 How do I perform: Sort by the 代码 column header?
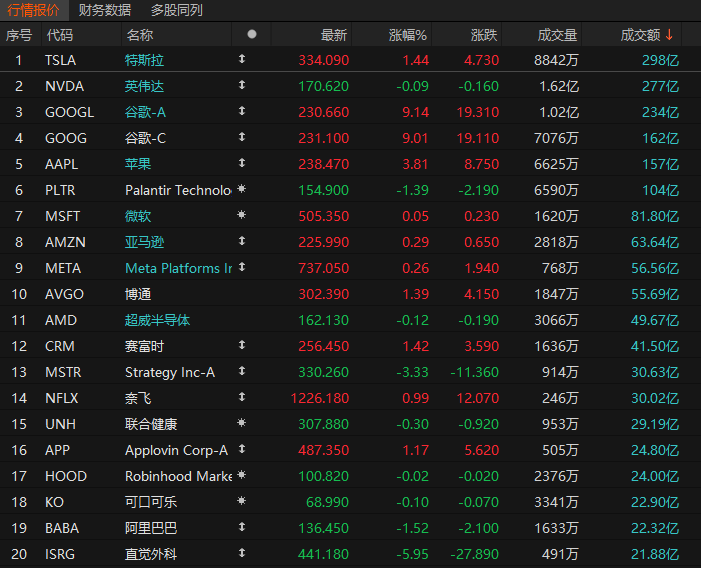[59, 35]
